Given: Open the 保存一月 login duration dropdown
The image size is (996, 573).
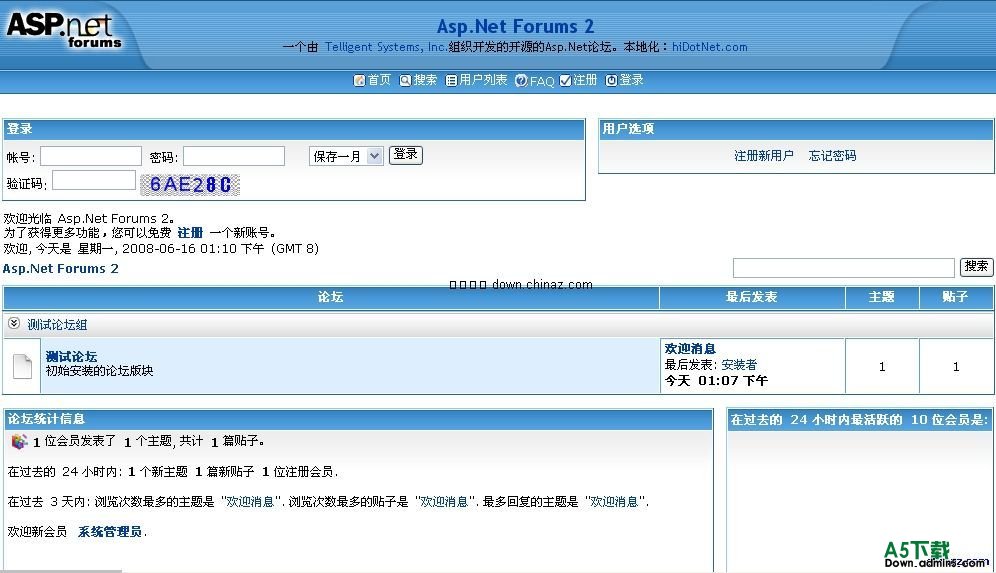Looking at the screenshot, I should pyautogui.click(x=346, y=156).
